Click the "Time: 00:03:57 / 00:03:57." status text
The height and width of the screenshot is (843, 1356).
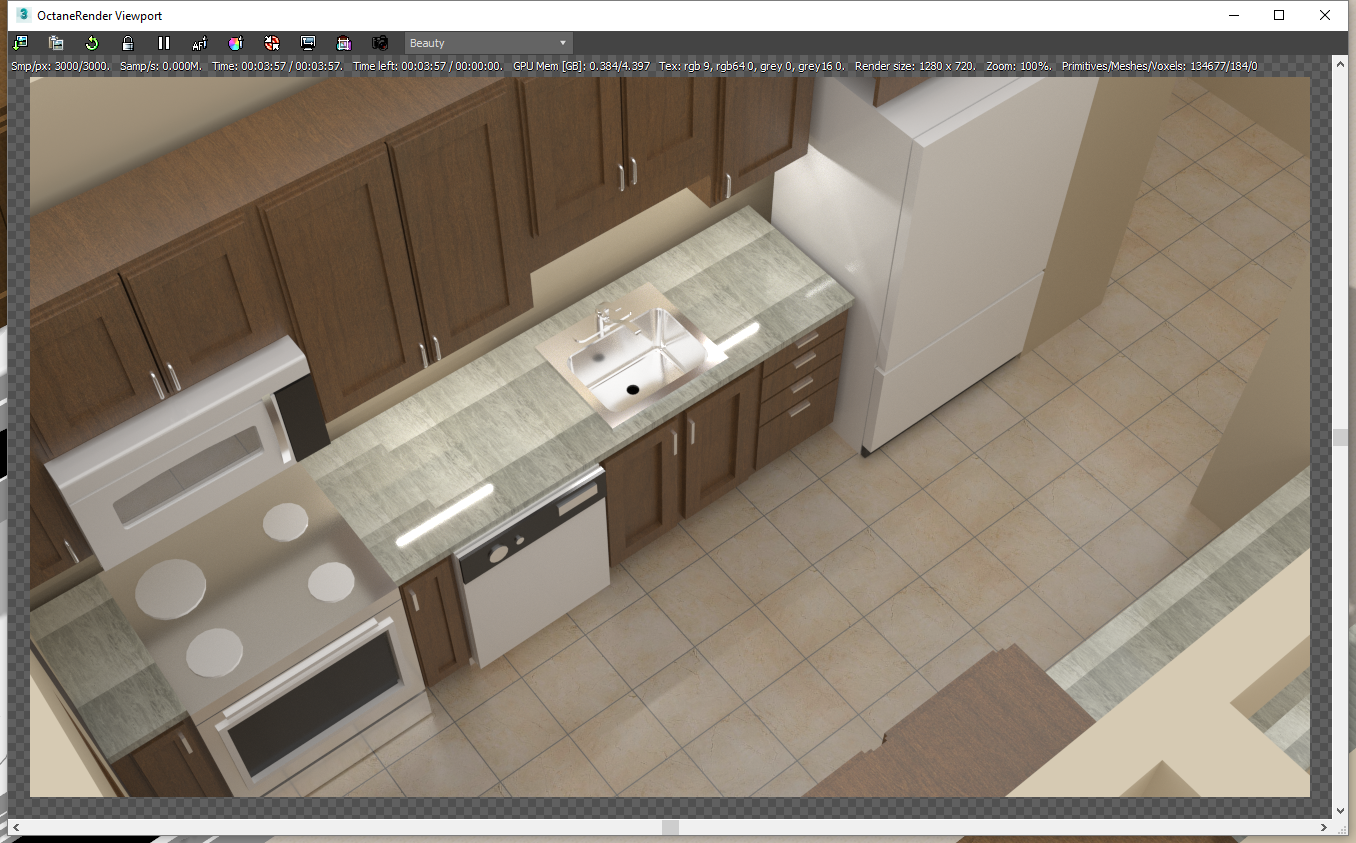pyautogui.click(x=278, y=66)
